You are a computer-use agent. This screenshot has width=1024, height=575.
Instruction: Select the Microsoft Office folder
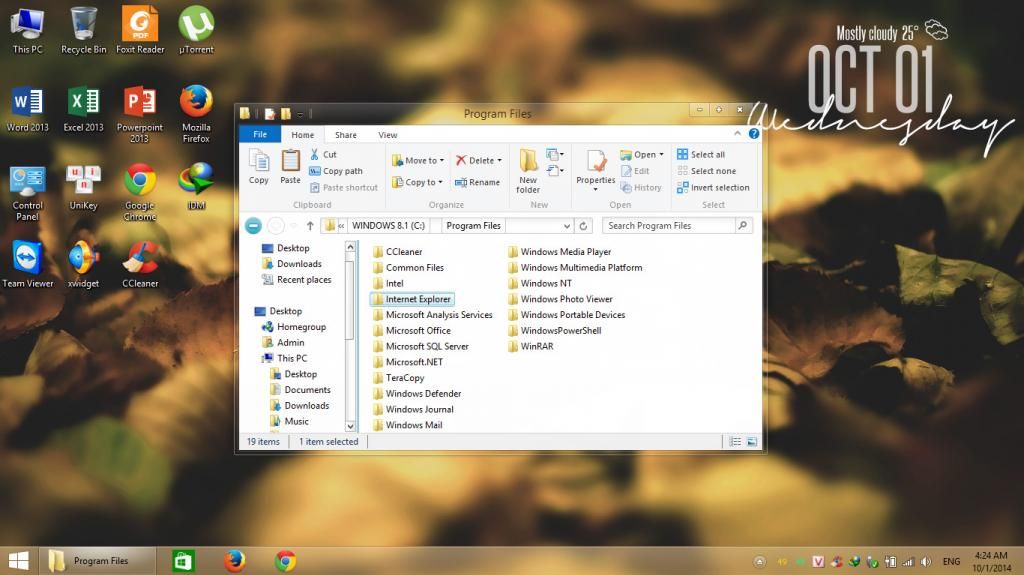(x=412, y=331)
